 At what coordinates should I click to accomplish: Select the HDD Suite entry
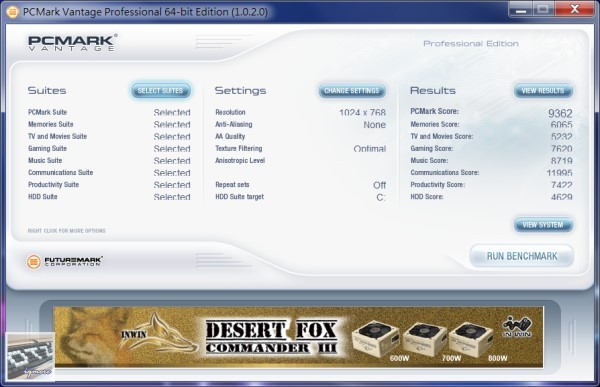pos(42,197)
